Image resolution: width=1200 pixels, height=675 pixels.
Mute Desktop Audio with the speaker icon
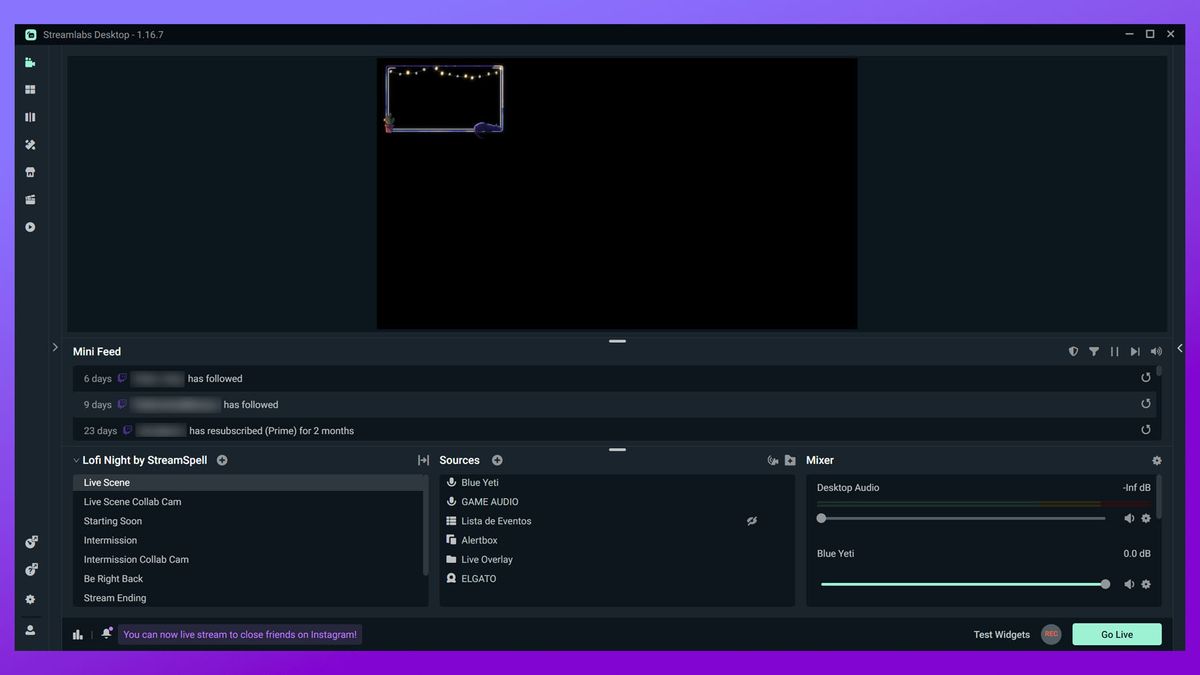pos(1129,518)
